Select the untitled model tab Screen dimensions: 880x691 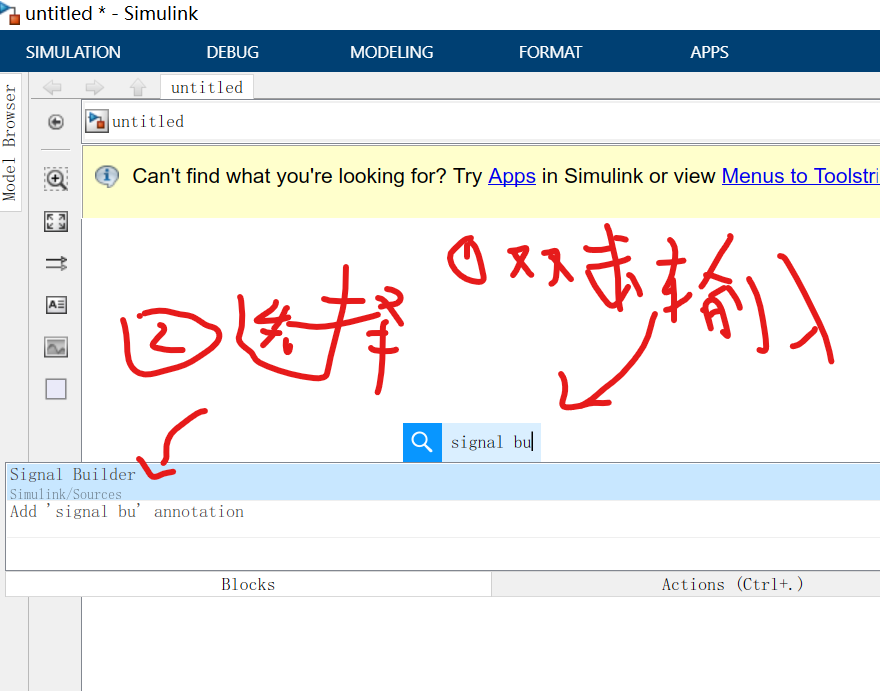pos(207,87)
